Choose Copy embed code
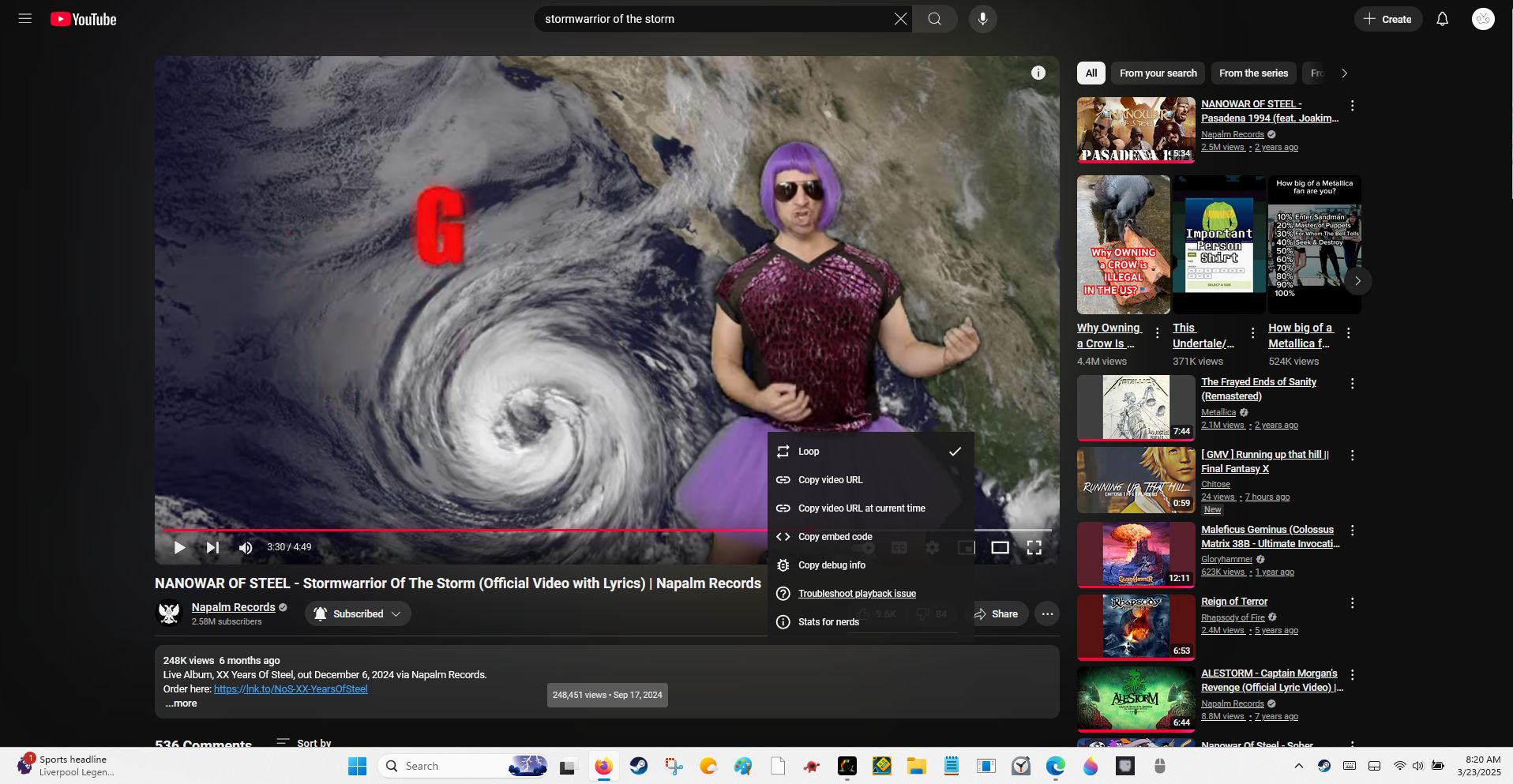 [x=870, y=537]
